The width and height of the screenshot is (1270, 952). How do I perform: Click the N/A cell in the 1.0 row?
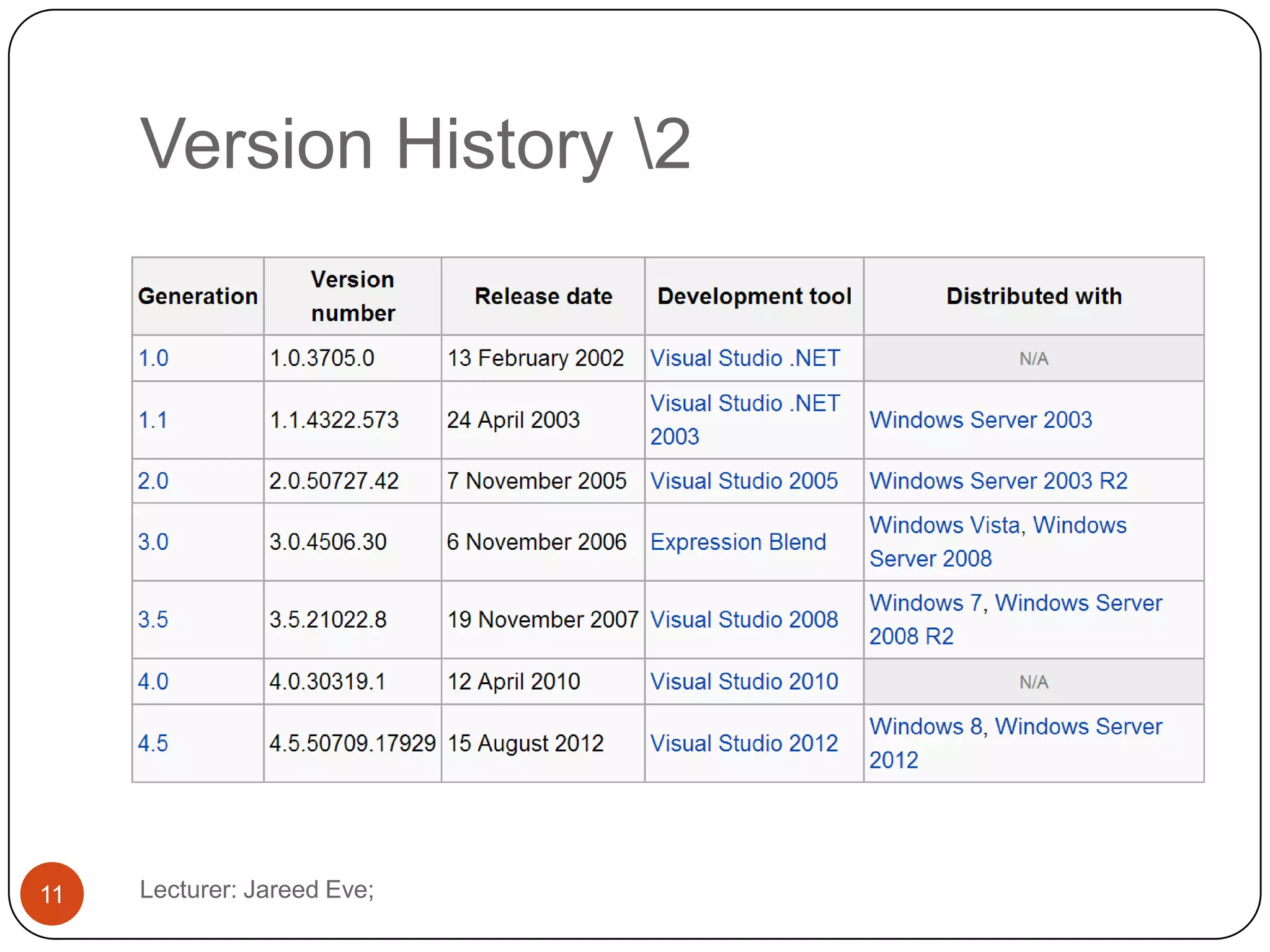(x=1034, y=359)
